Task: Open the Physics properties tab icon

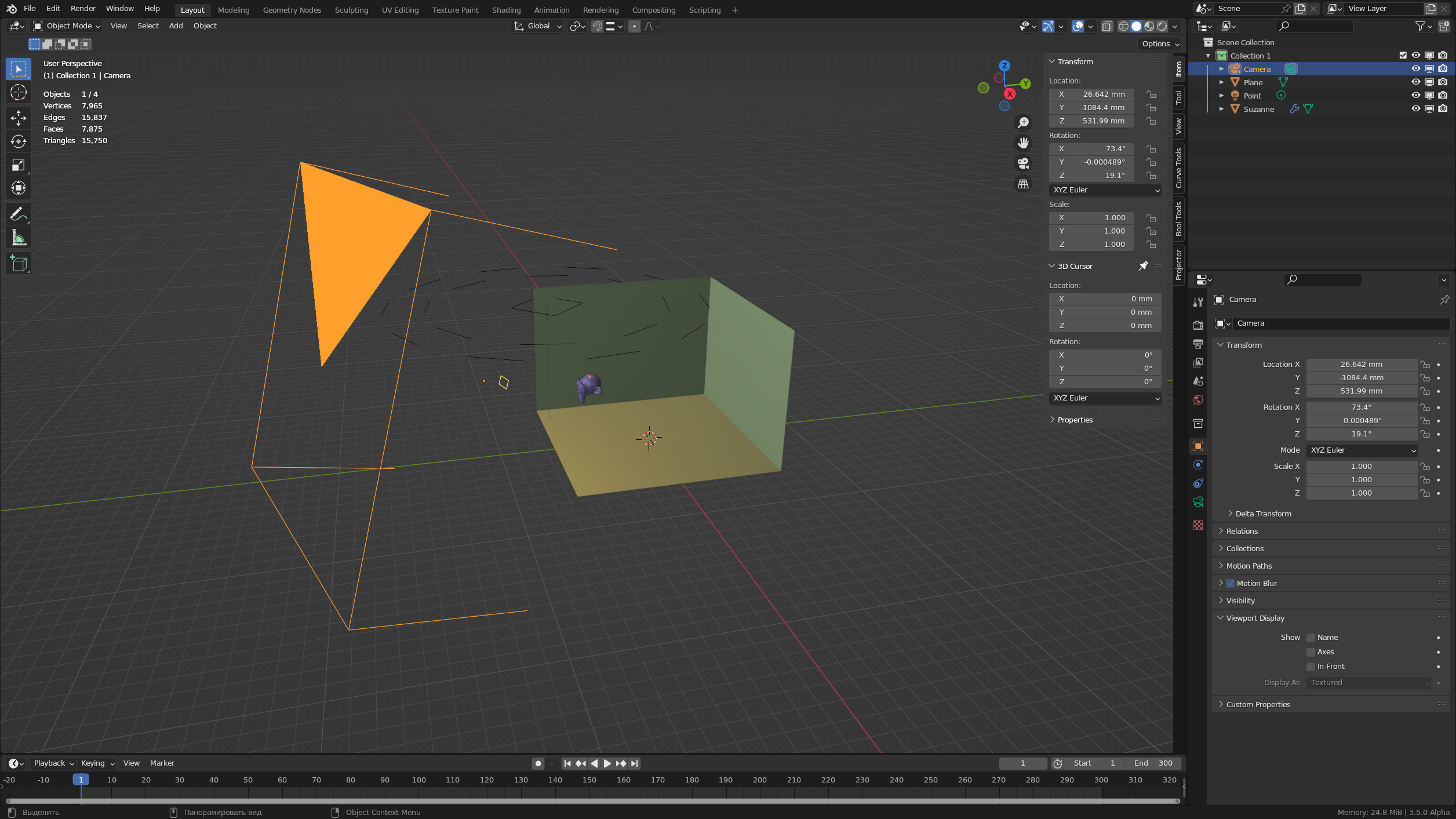Action: [1198, 465]
